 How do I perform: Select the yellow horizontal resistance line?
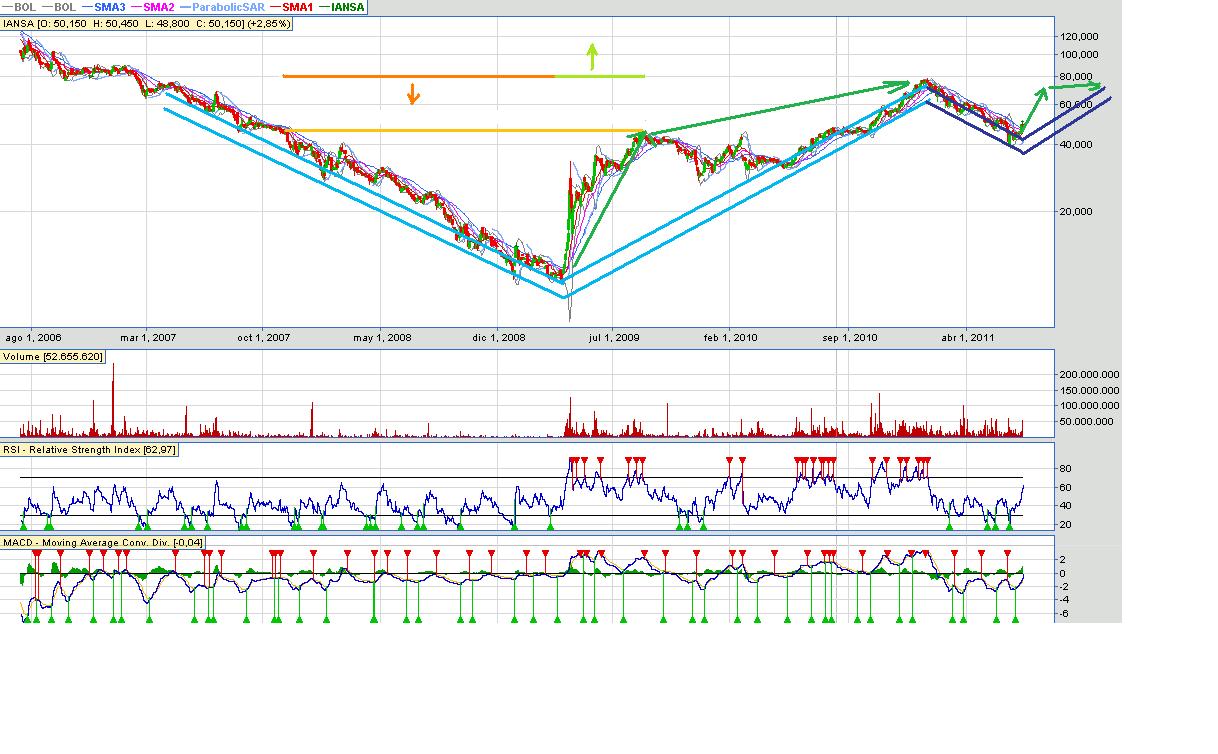click(x=450, y=130)
